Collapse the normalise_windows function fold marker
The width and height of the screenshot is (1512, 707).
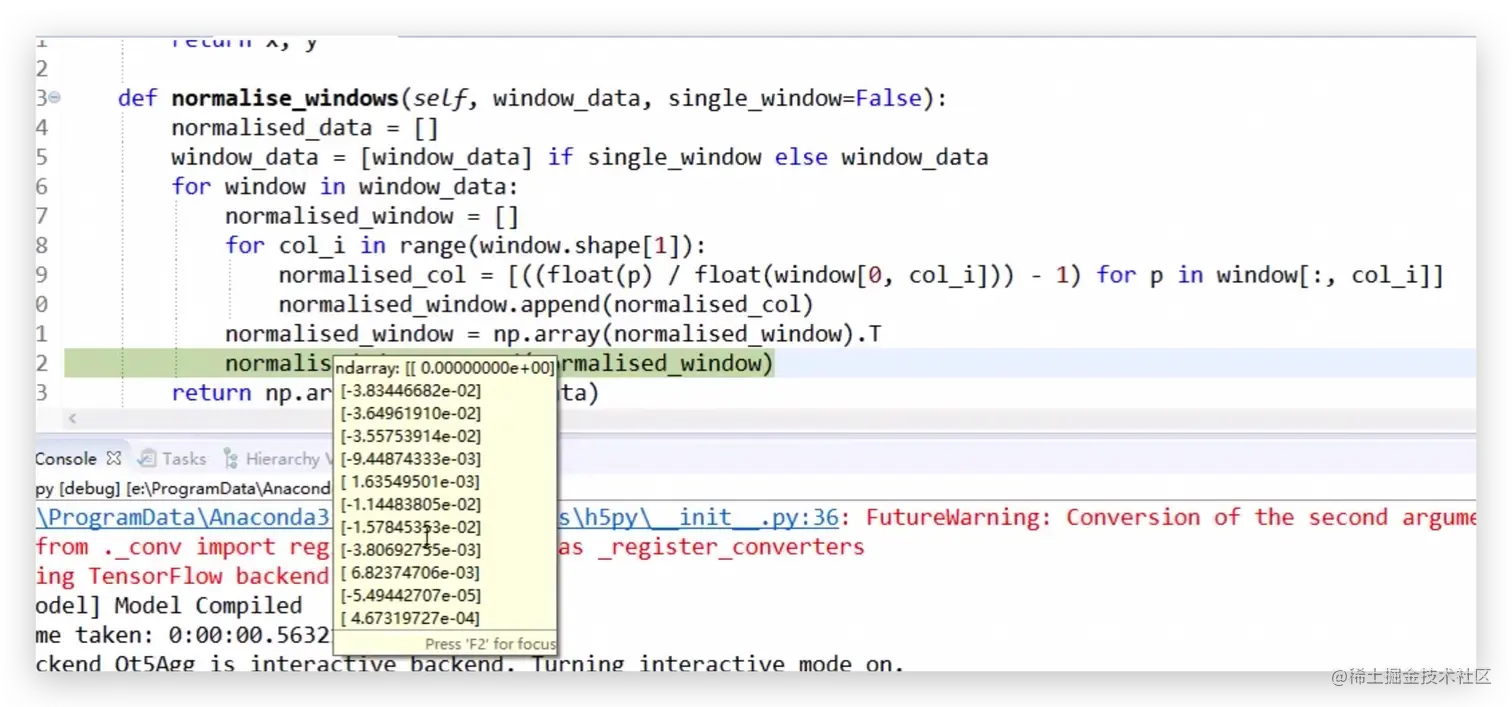[54, 98]
